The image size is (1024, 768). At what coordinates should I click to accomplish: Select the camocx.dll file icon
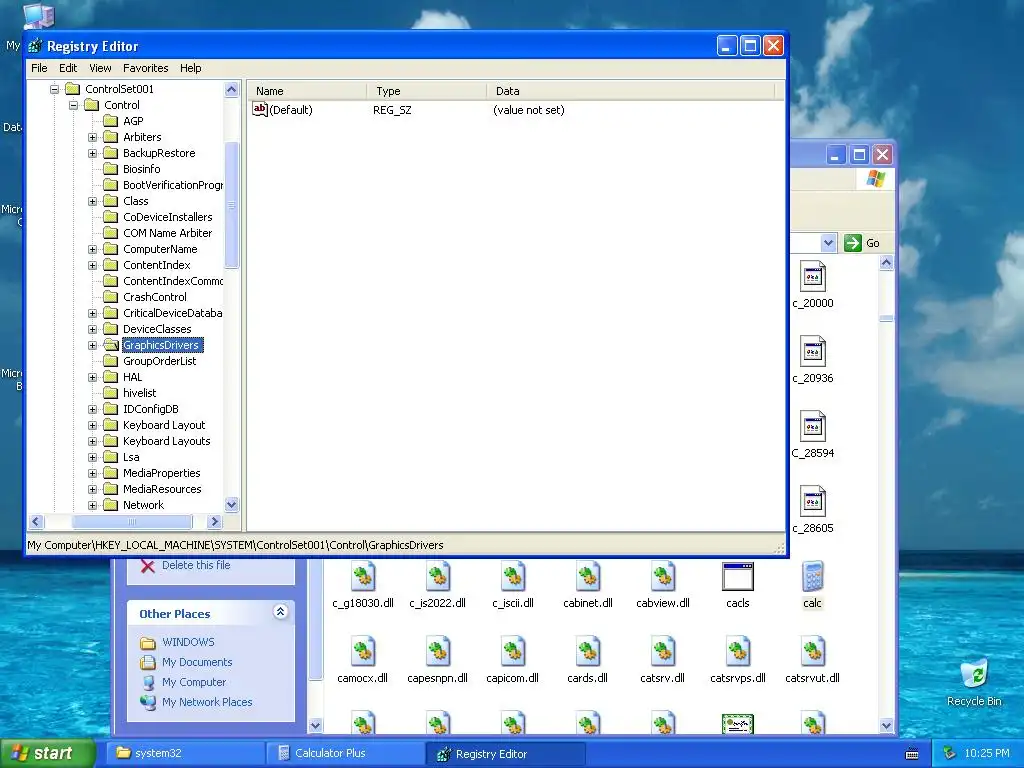click(363, 652)
